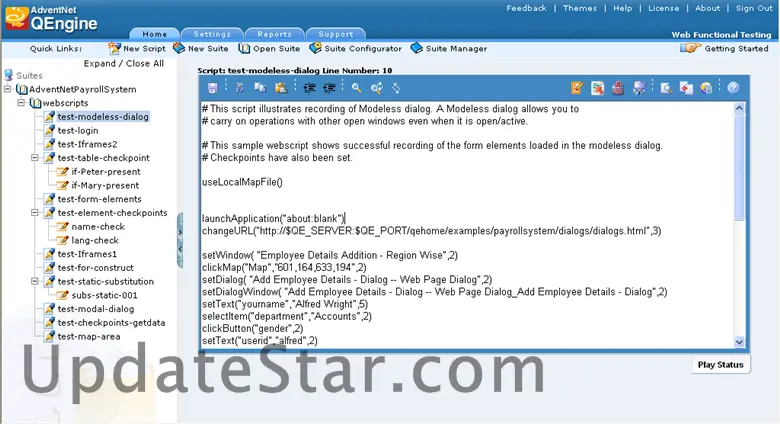Select the test-modal-dialog script
The width and height of the screenshot is (780, 424).
96,309
